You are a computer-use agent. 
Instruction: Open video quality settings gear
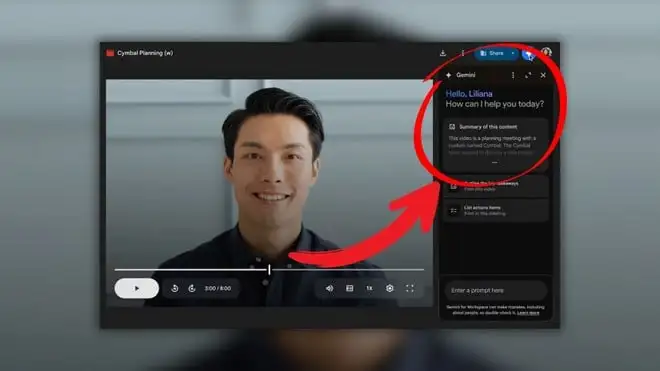(390, 288)
